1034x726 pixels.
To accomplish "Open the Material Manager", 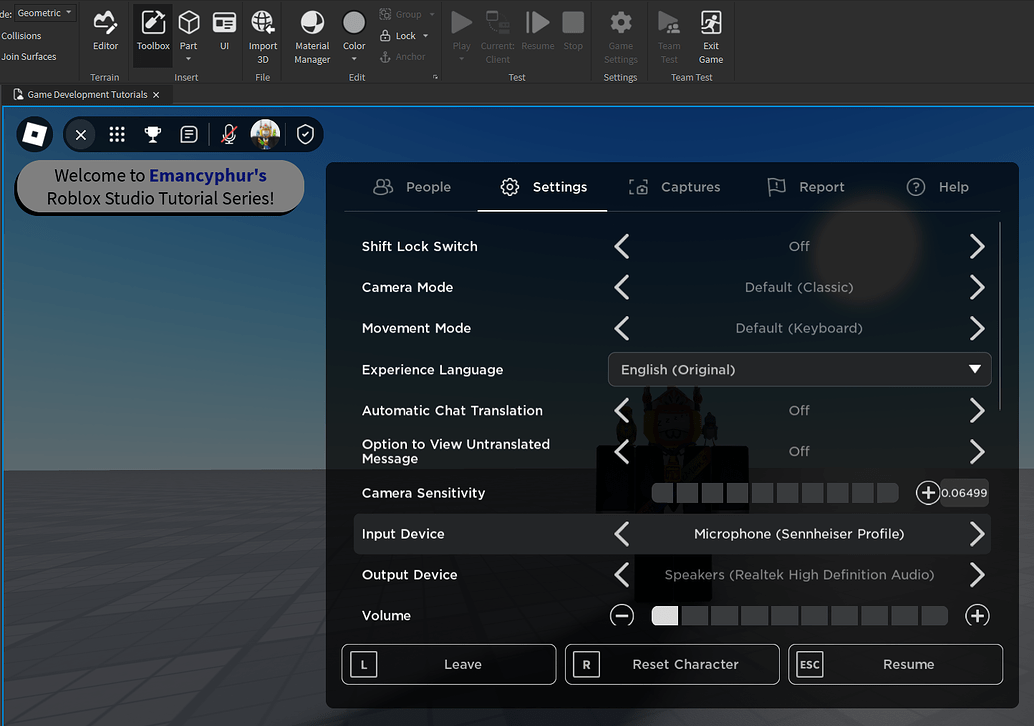I will point(311,36).
